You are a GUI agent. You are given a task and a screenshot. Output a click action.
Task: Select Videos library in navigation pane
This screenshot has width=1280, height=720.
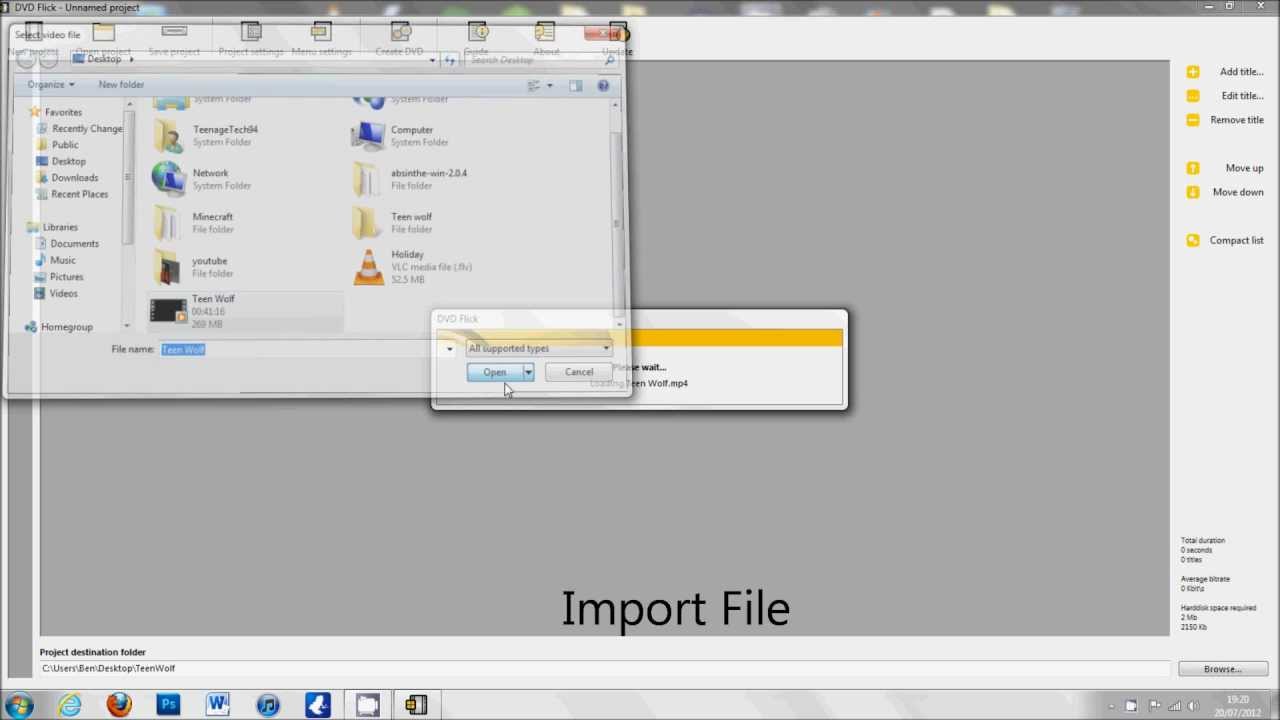pyautogui.click(x=63, y=294)
